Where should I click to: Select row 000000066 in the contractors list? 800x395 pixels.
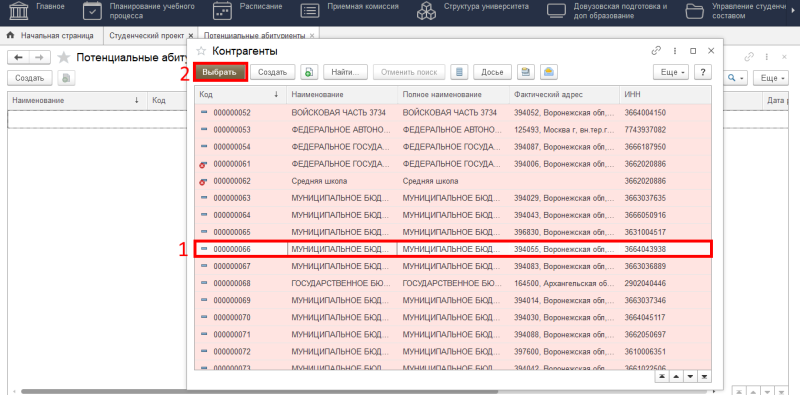pyautogui.click(x=453, y=249)
